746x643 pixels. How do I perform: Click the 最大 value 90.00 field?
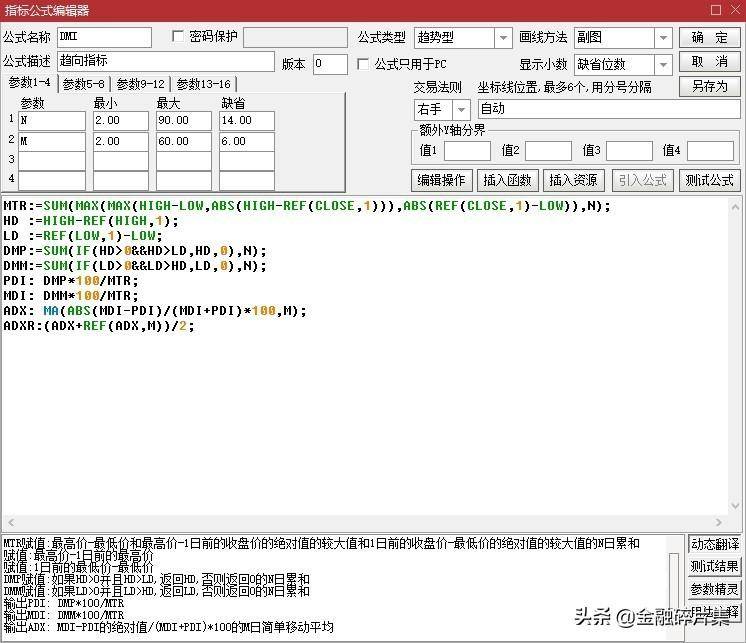[184, 121]
